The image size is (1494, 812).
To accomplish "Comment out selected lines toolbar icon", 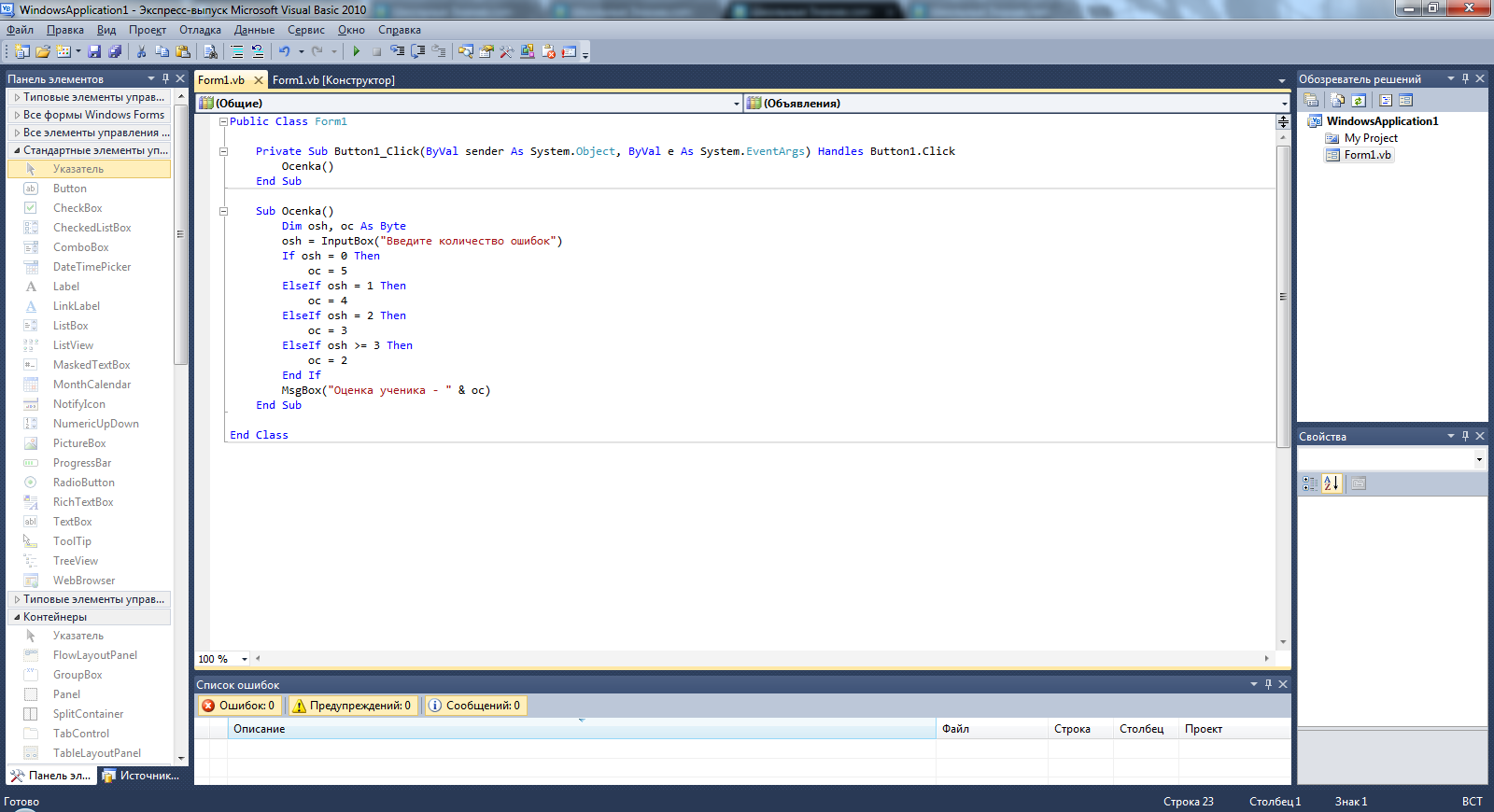I will click(237, 52).
